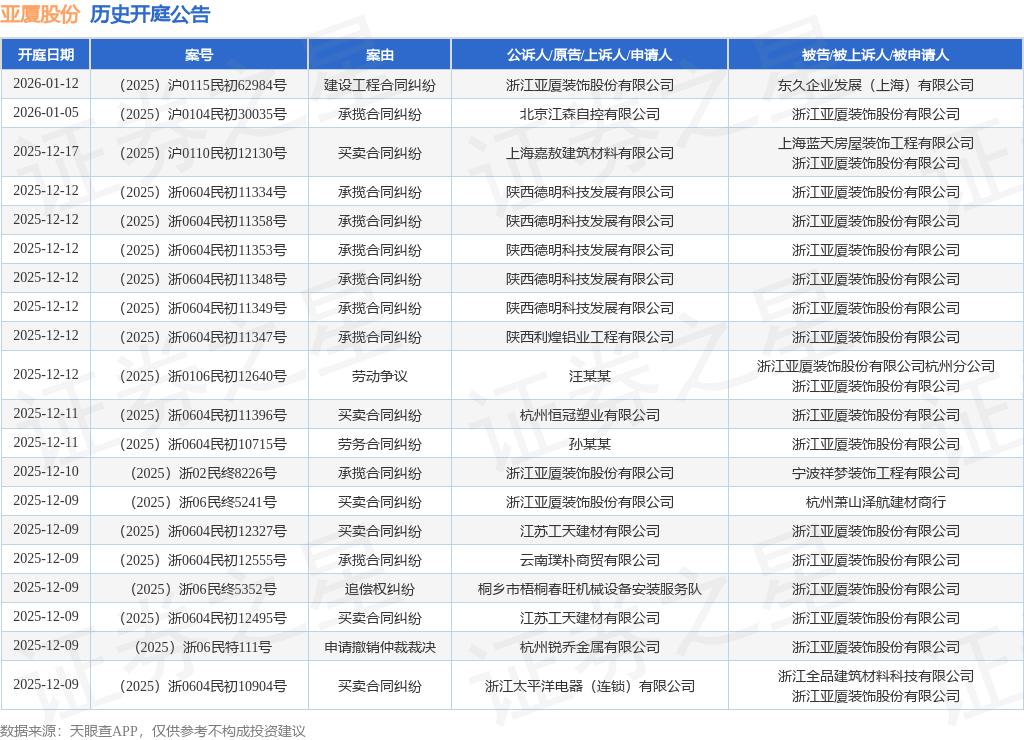Click the 劳动争议 cell
This screenshot has height=740, width=1024.
pos(379,377)
